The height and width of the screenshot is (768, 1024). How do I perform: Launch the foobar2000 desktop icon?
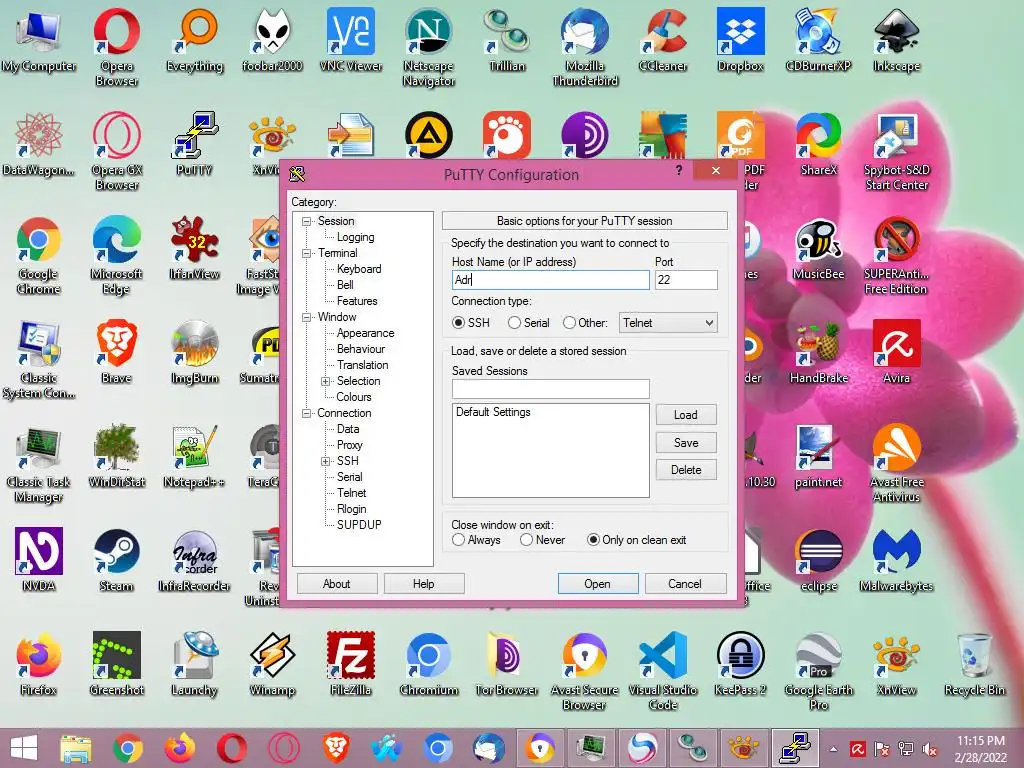(272, 39)
